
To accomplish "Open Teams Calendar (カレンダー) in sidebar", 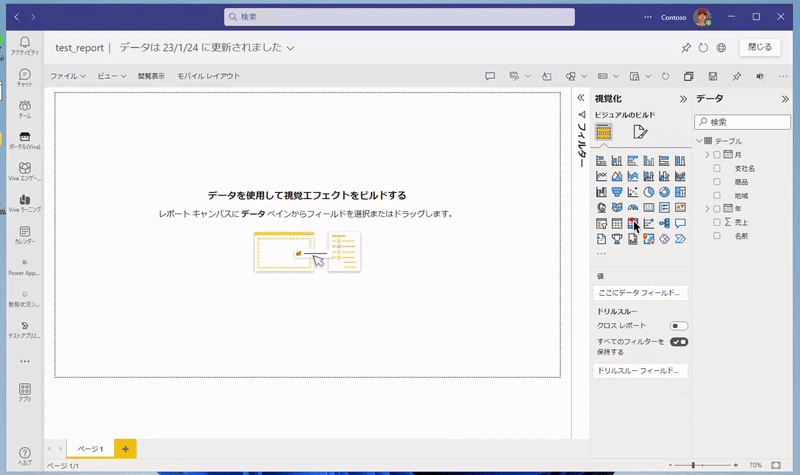I will (24, 235).
